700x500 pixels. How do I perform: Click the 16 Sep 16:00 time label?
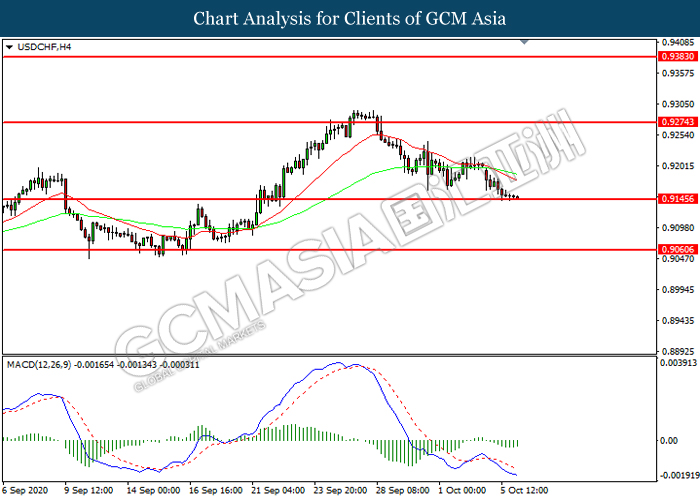tap(216, 490)
